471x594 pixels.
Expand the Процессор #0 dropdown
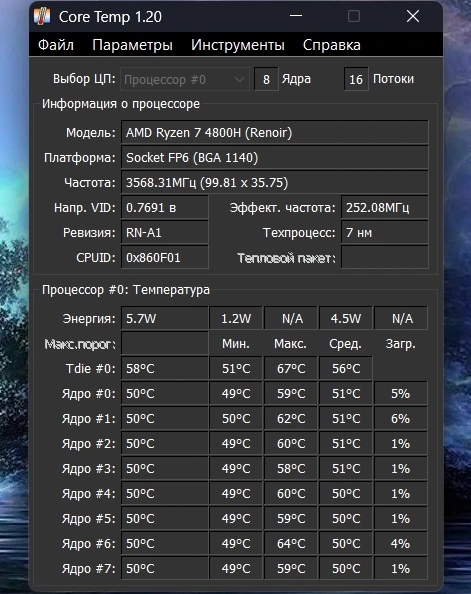[185, 79]
